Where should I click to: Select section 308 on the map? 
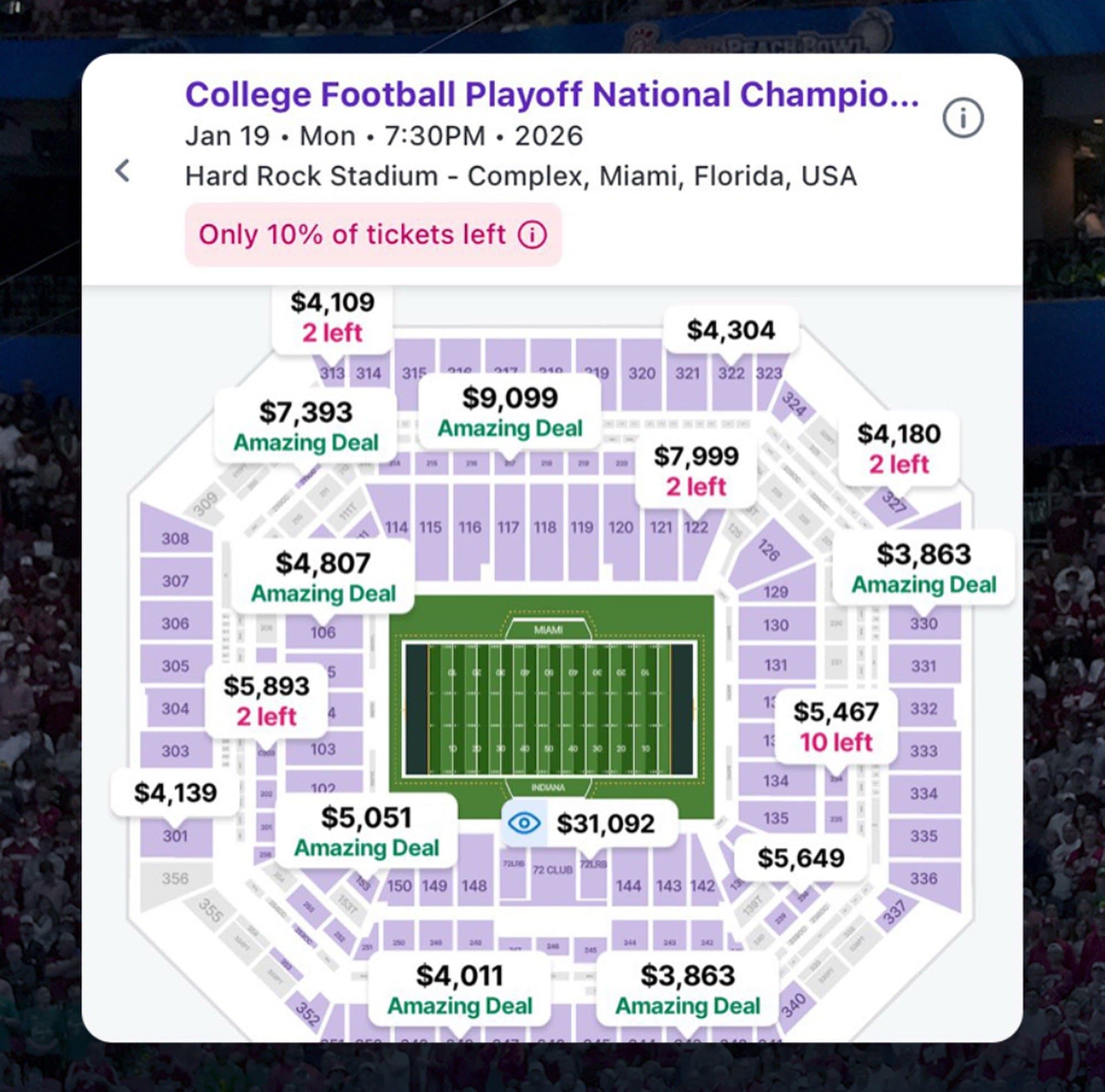click(175, 538)
